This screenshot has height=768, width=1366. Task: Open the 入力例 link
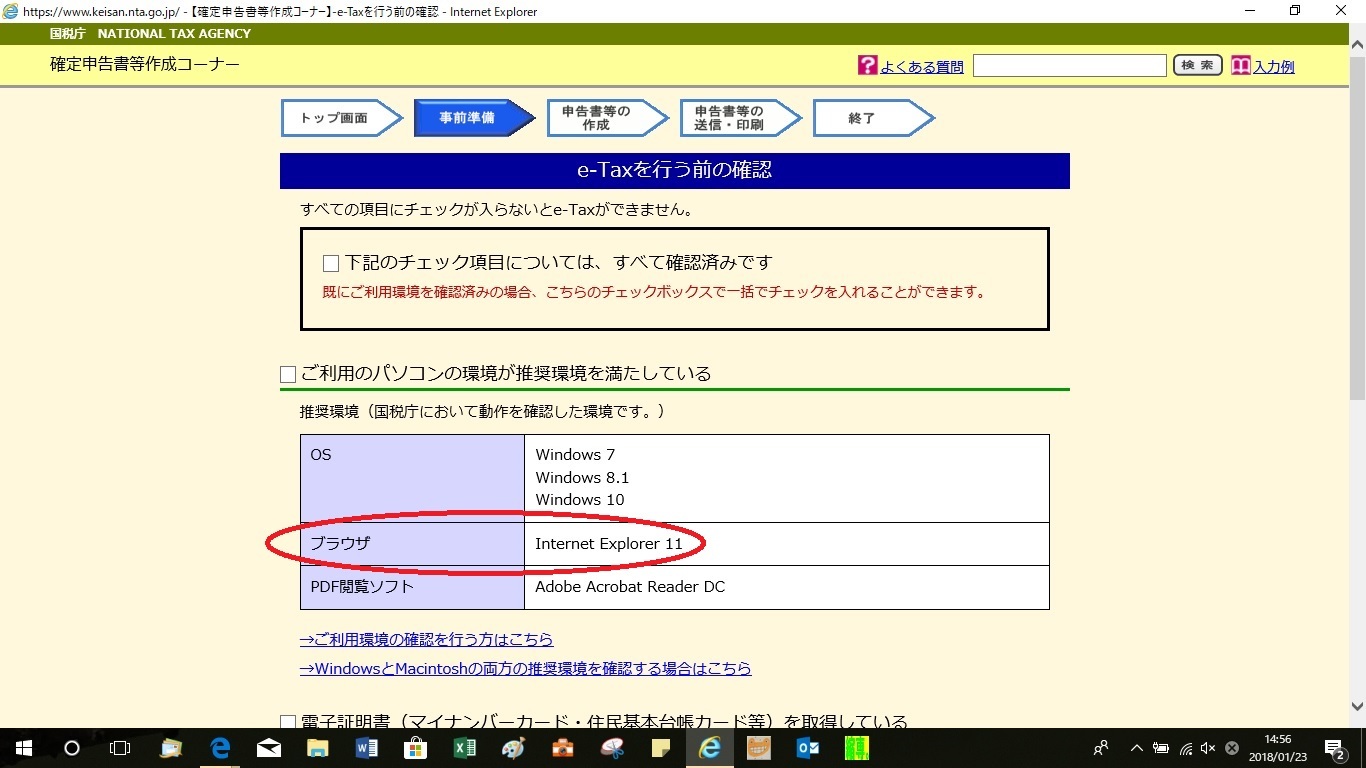1274,67
